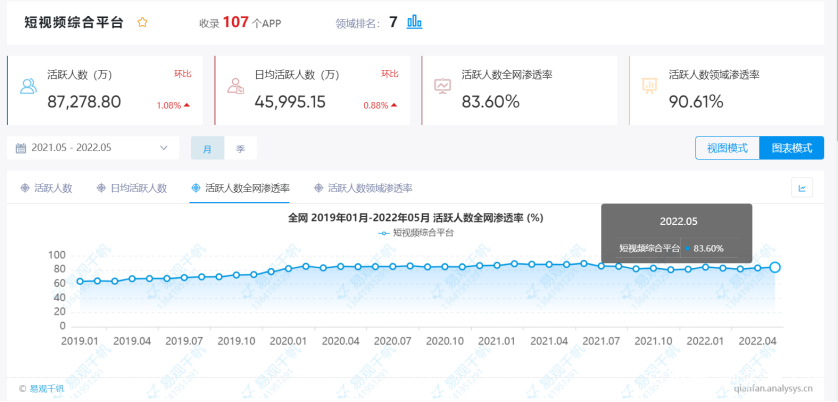The image size is (838, 402).
Task: Click the 环比 label on 活跃人数 card
Action: tap(182, 74)
